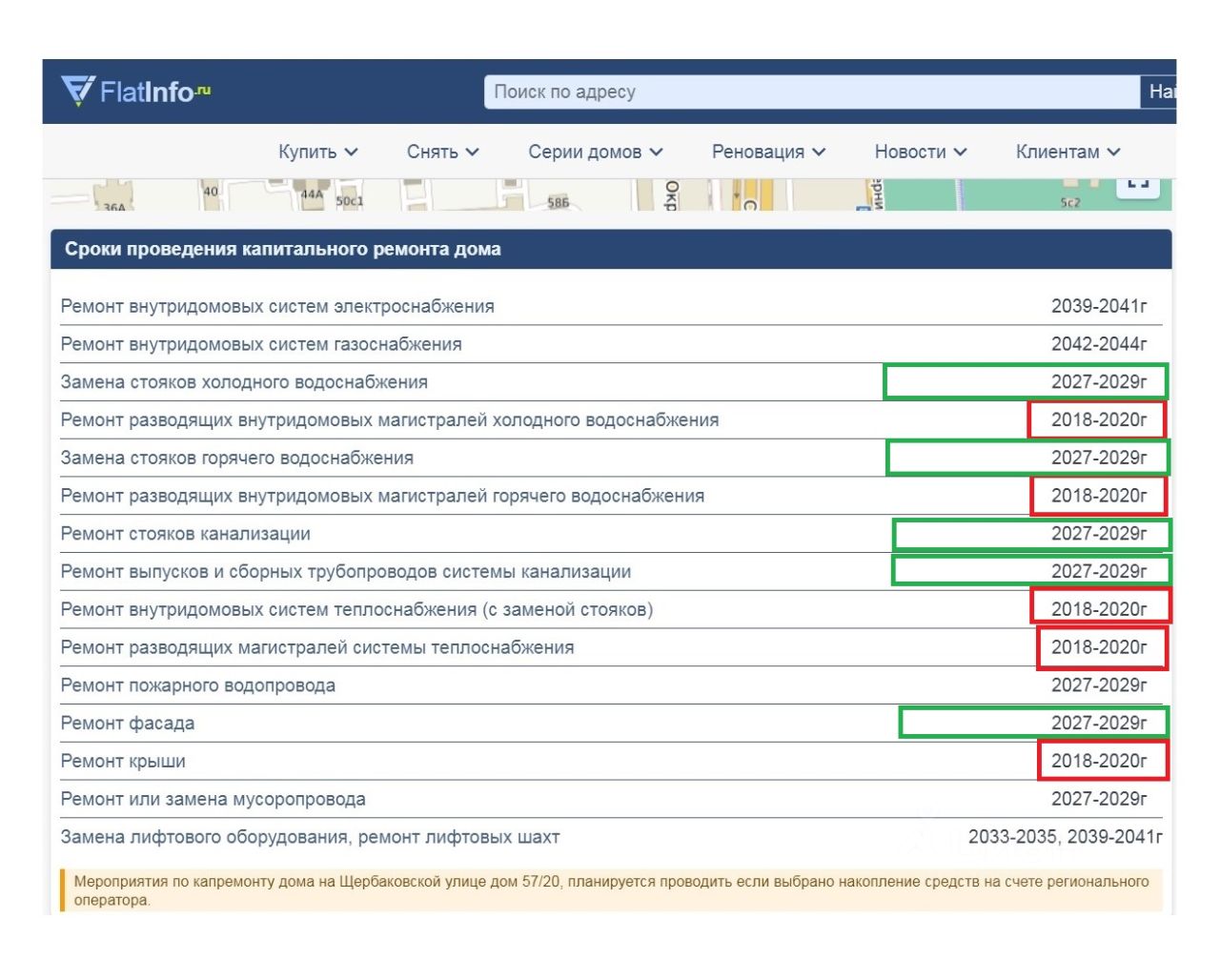Viewport: 1220px width, 980px height.
Task: Click the chevron beside Клиентам
Action: 1114,153
